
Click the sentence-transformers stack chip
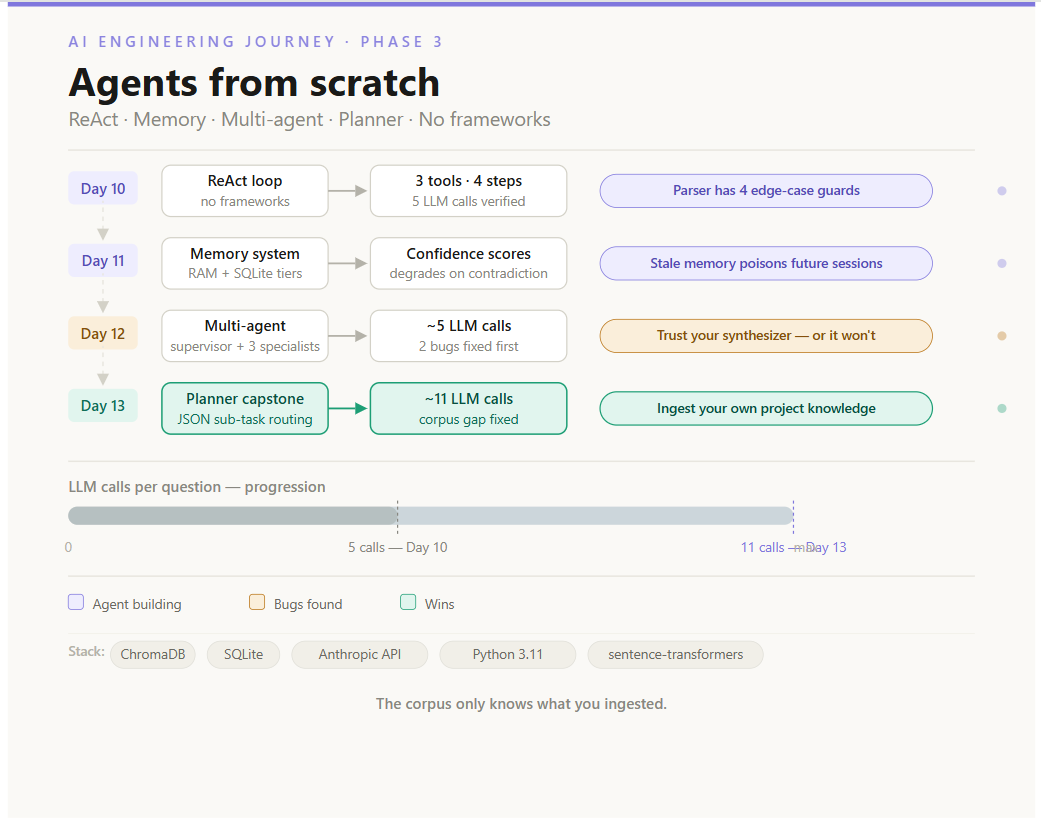pos(675,654)
